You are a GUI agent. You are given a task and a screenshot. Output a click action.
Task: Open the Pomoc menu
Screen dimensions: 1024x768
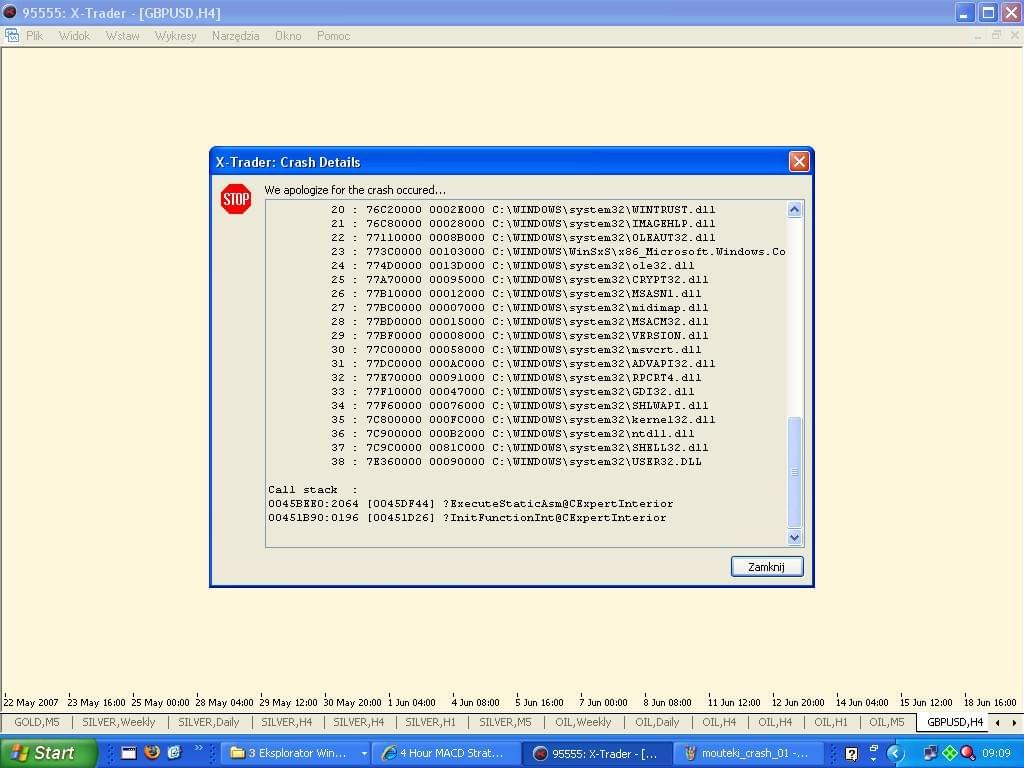(333, 36)
